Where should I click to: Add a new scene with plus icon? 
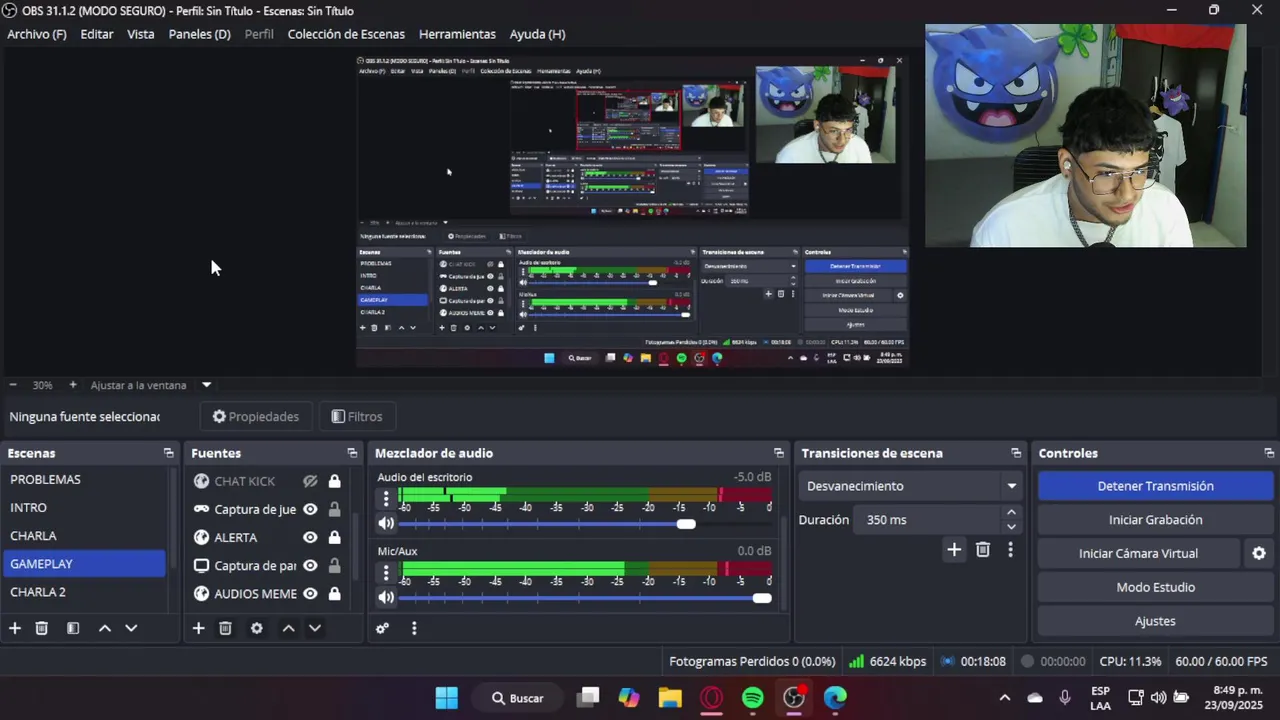[15, 628]
